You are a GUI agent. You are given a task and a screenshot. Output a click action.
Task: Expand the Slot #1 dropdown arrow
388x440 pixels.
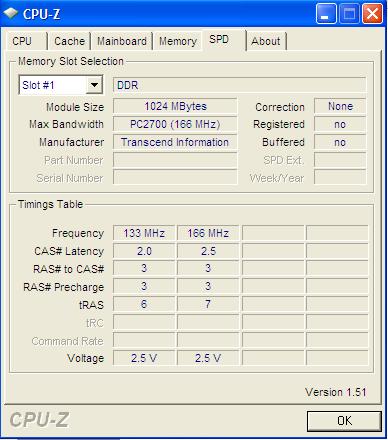point(94,85)
